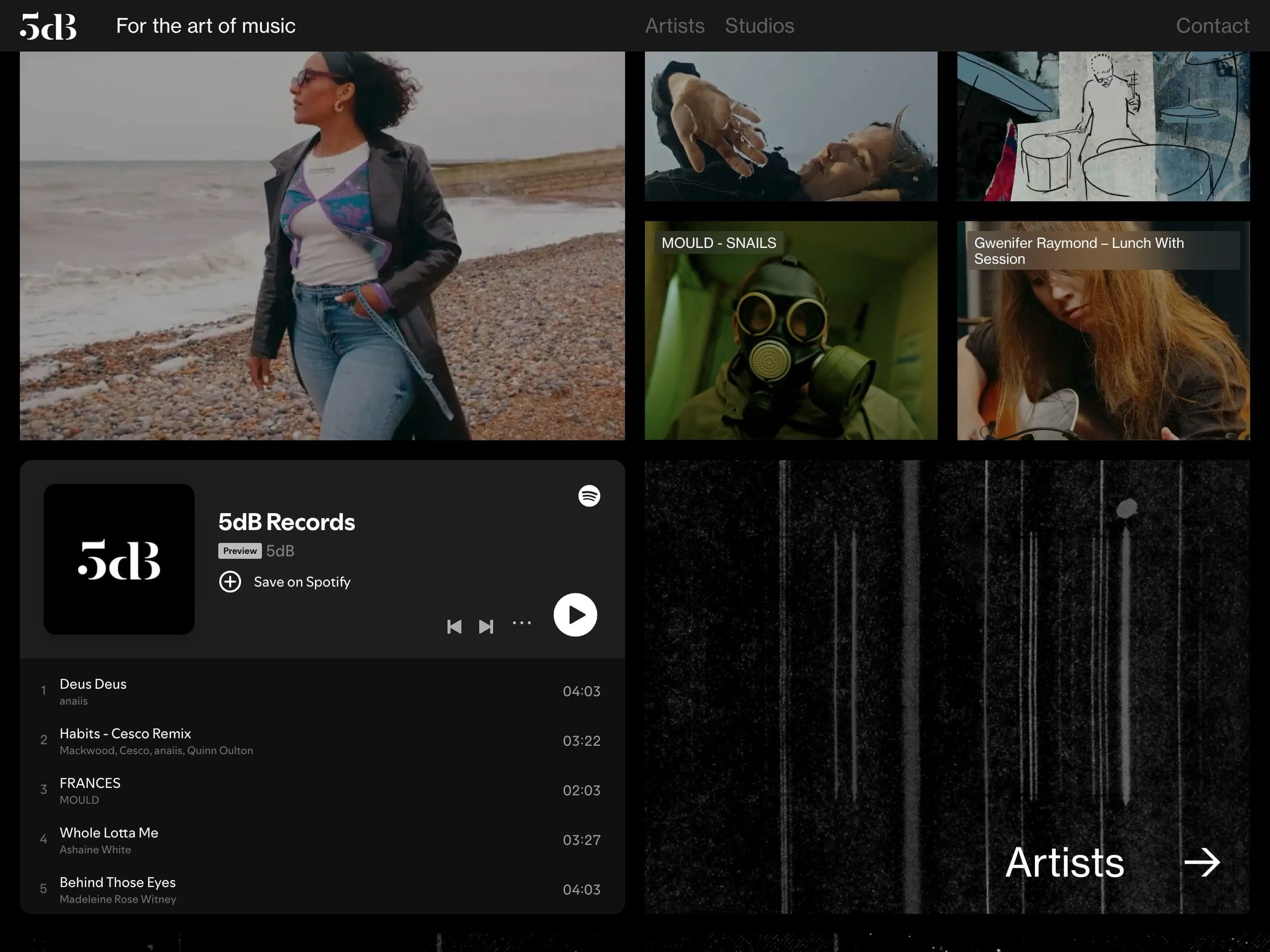Open the MOULD - SNAILS video thumbnail
The image size is (1270, 952).
(x=791, y=339)
